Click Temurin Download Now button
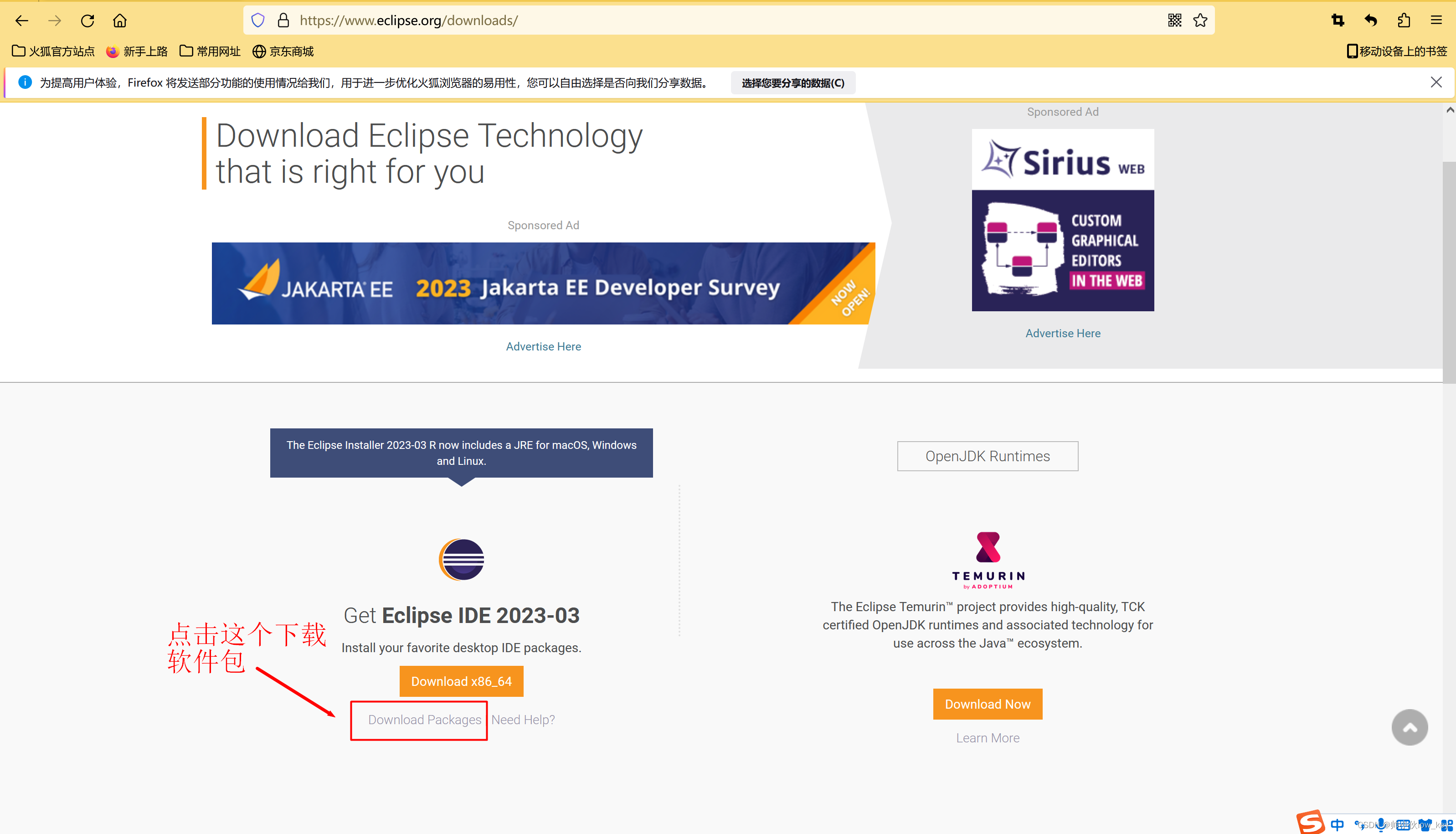Screen dimensions: 1456x834 [988, 704]
